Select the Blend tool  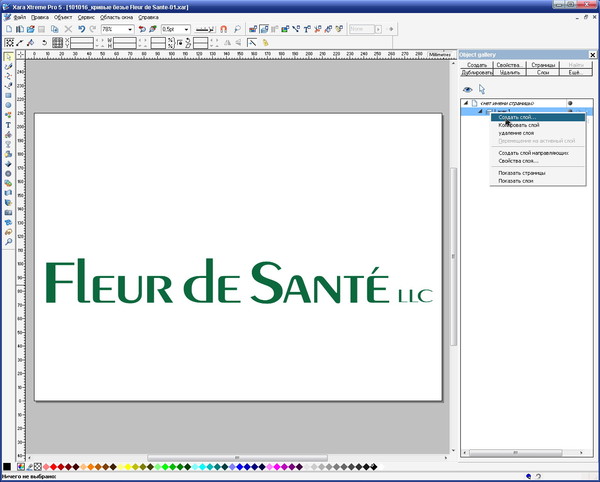(x=8, y=183)
